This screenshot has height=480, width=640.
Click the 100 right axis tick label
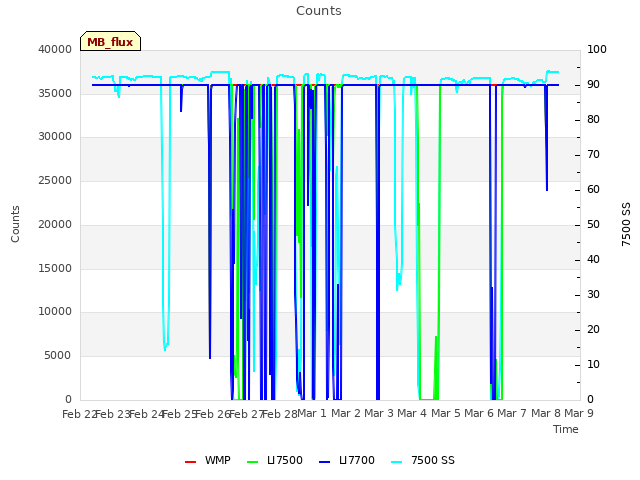(x=597, y=49)
